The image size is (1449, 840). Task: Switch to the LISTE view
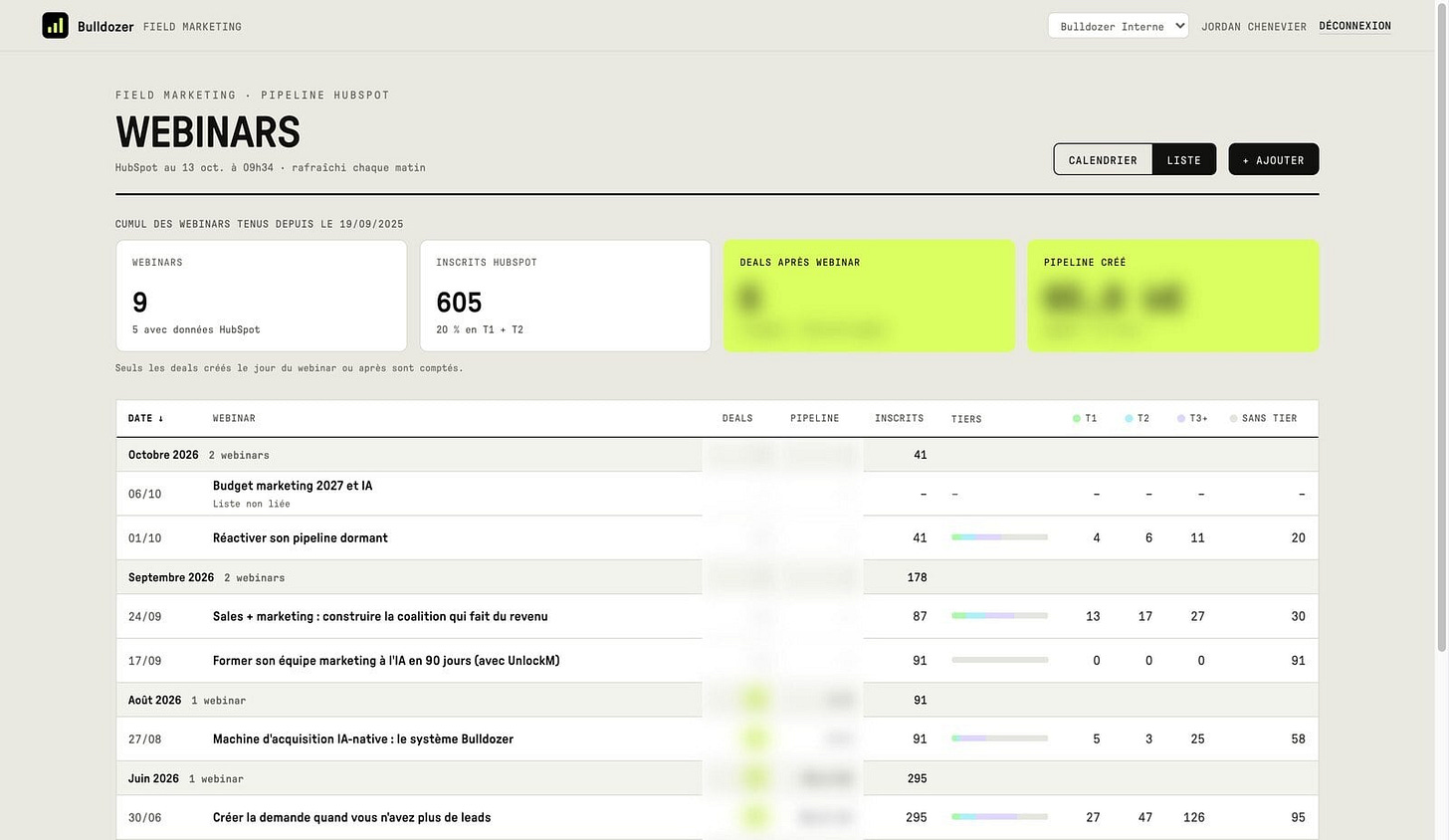click(1184, 159)
